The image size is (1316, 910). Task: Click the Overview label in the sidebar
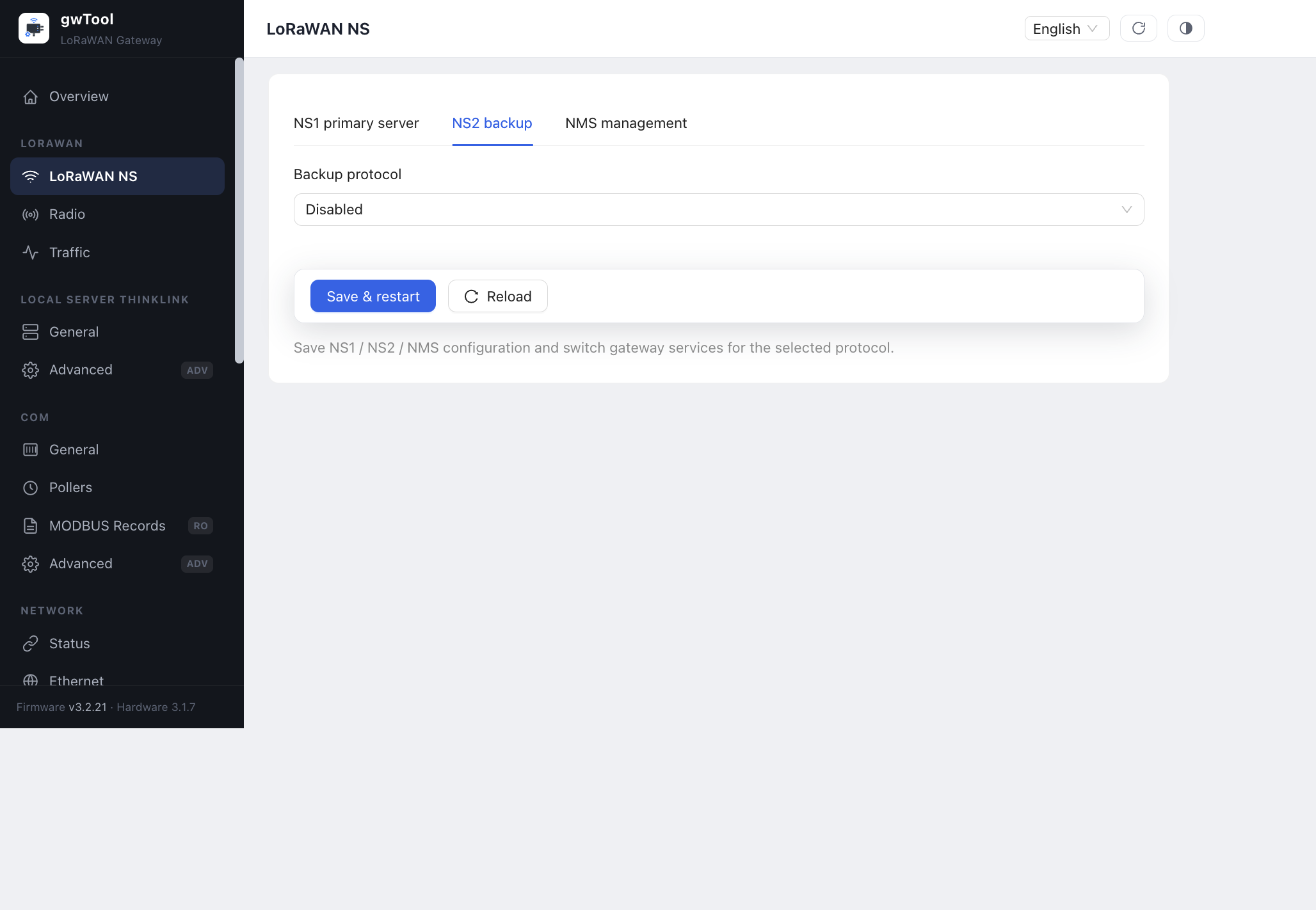[79, 97]
